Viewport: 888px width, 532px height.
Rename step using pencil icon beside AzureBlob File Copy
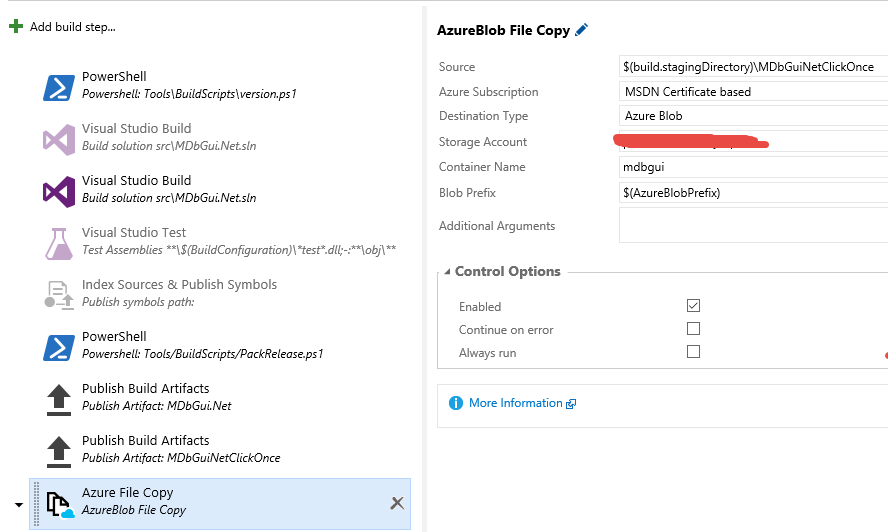[x=582, y=29]
